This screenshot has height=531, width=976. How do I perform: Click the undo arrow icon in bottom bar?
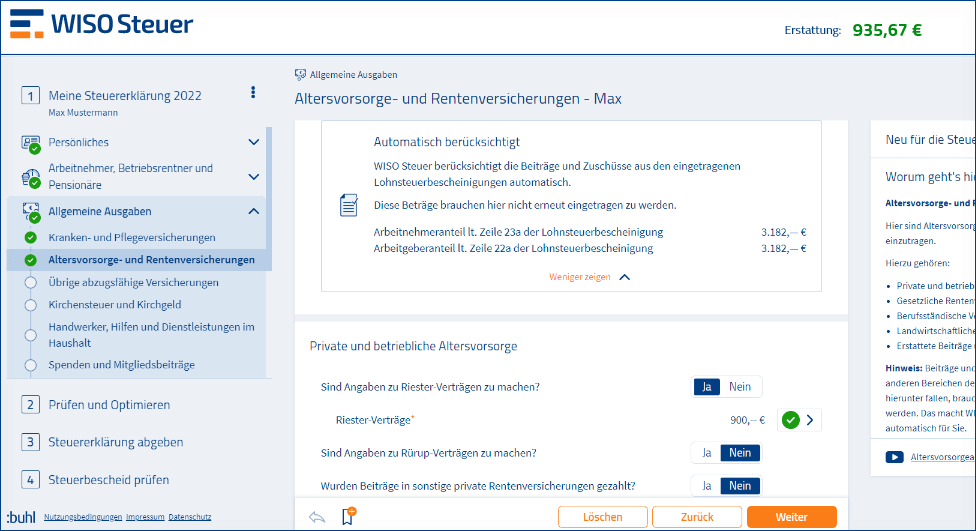click(x=317, y=517)
